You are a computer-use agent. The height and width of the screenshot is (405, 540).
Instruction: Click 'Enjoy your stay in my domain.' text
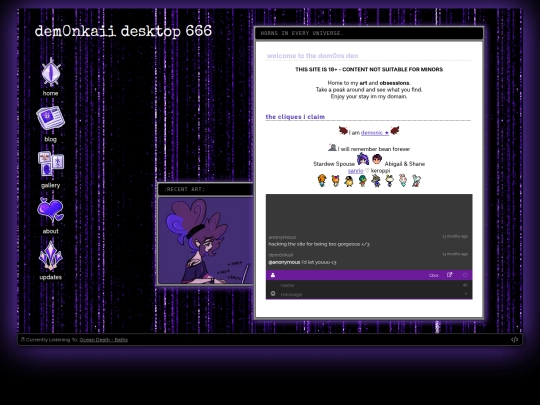pyautogui.click(x=369, y=96)
